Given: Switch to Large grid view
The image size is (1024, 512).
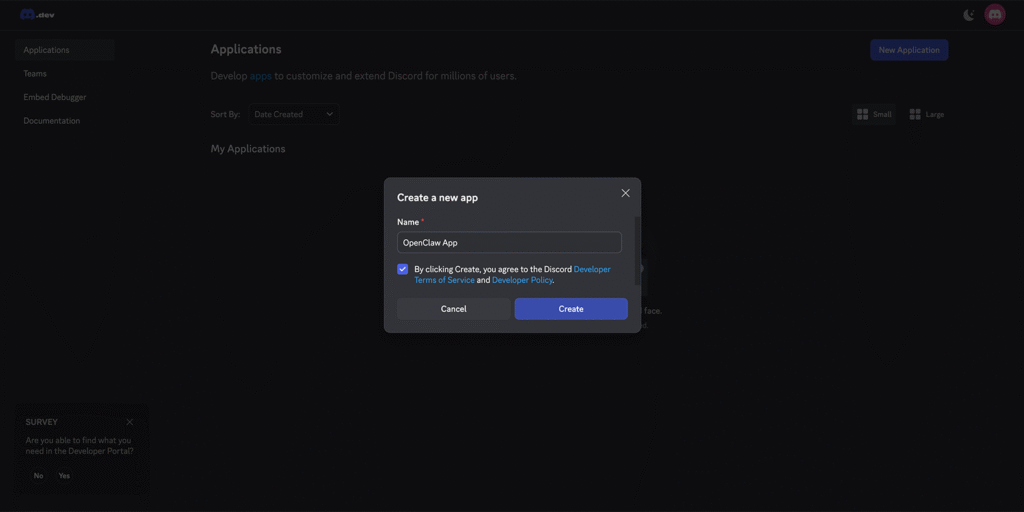Looking at the screenshot, I should point(926,115).
